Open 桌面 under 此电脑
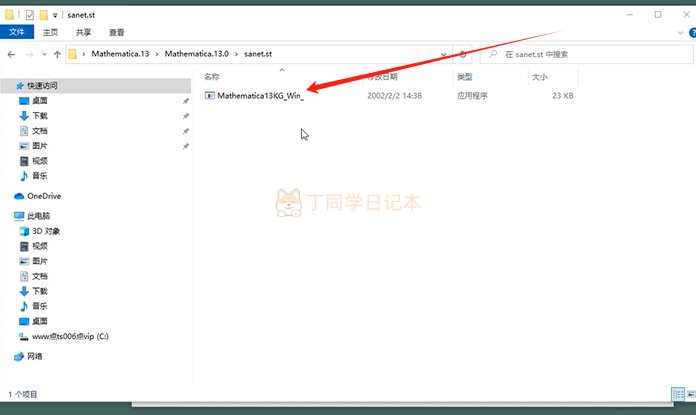Image resolution: width=696 pixels, height=415 pixels. point(40,321)
